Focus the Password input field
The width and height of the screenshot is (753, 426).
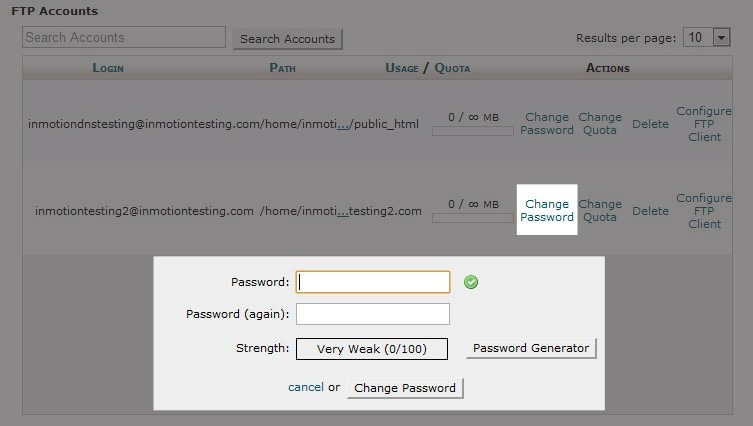pos(373,282)
